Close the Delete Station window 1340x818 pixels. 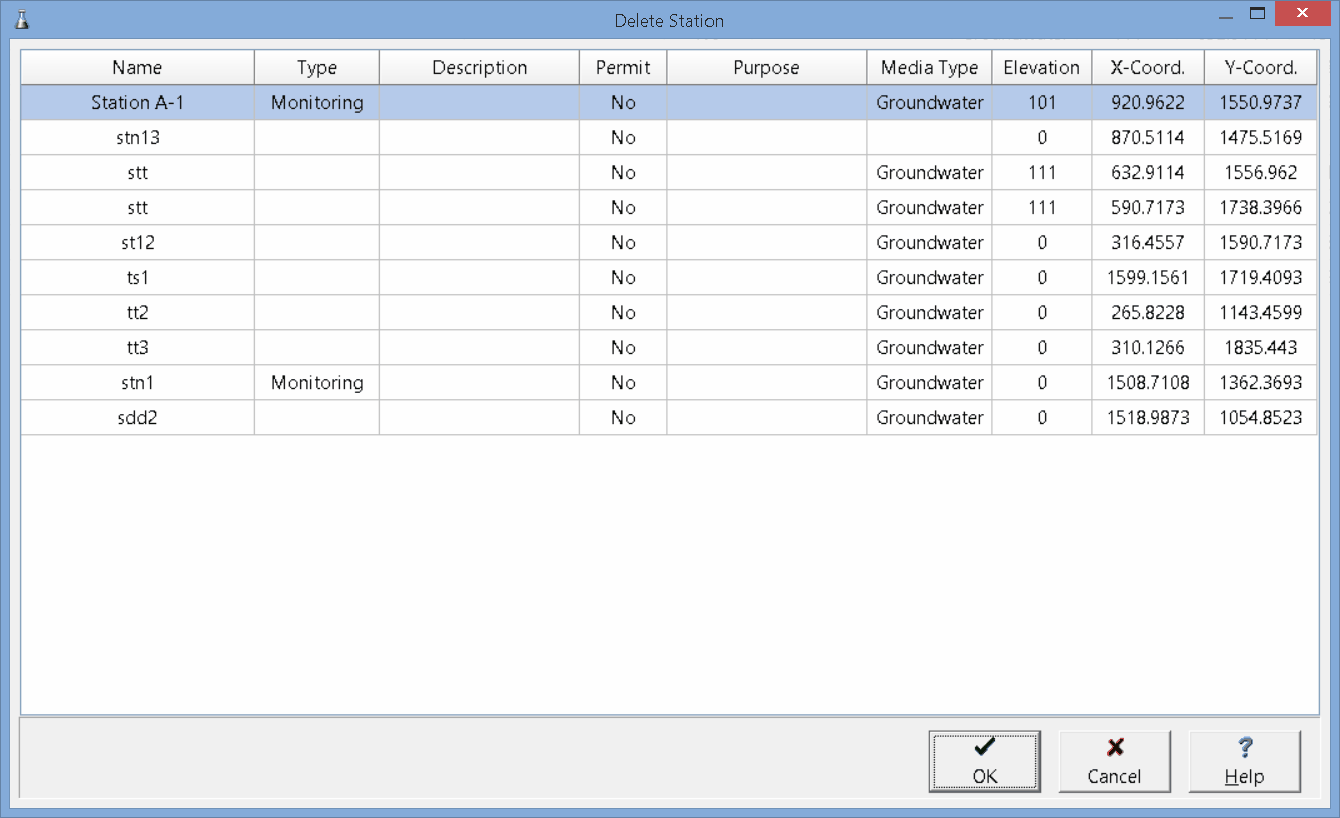[1300, 14]
